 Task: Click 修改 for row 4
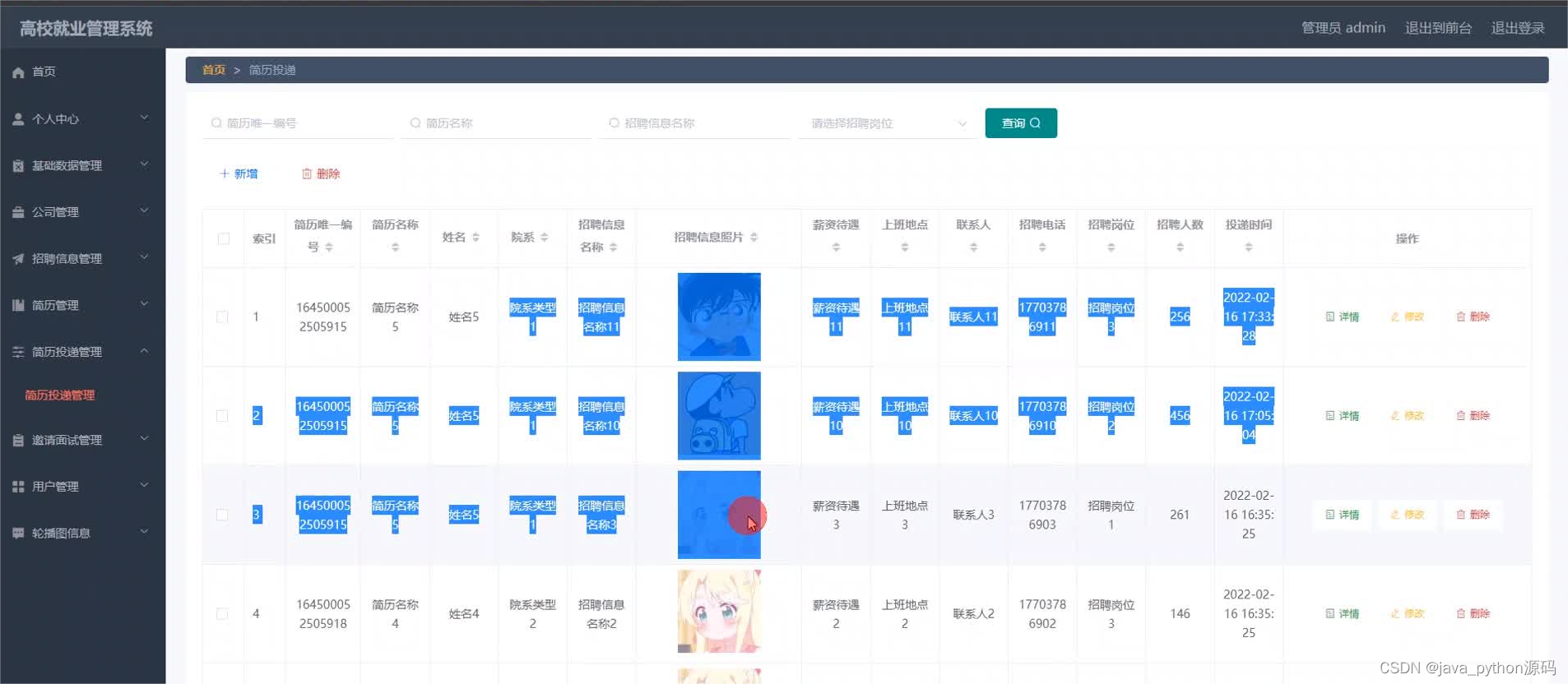pyautogui.click(x=1407, y=613)
